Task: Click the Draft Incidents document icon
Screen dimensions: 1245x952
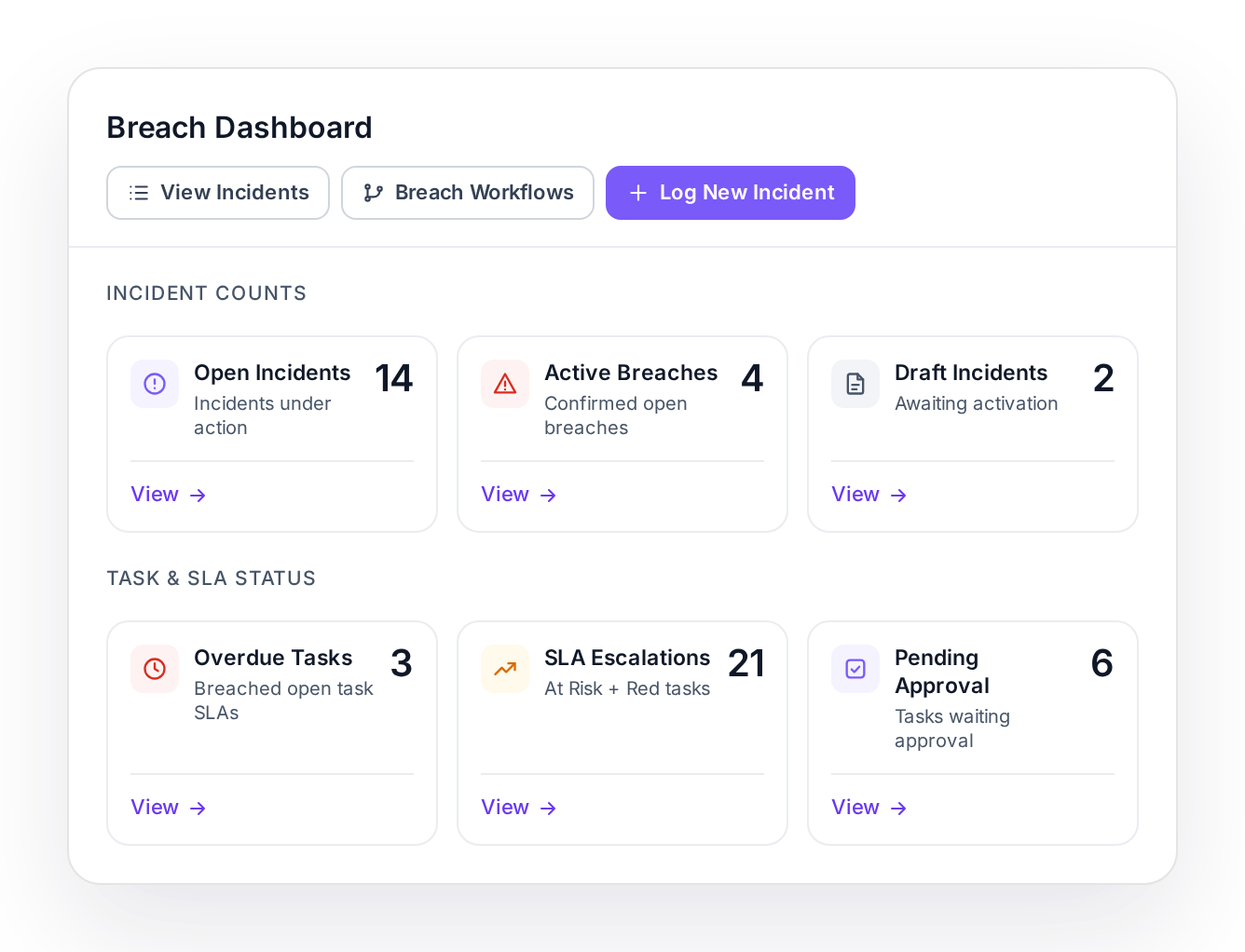Action: [x=855, y=384]
